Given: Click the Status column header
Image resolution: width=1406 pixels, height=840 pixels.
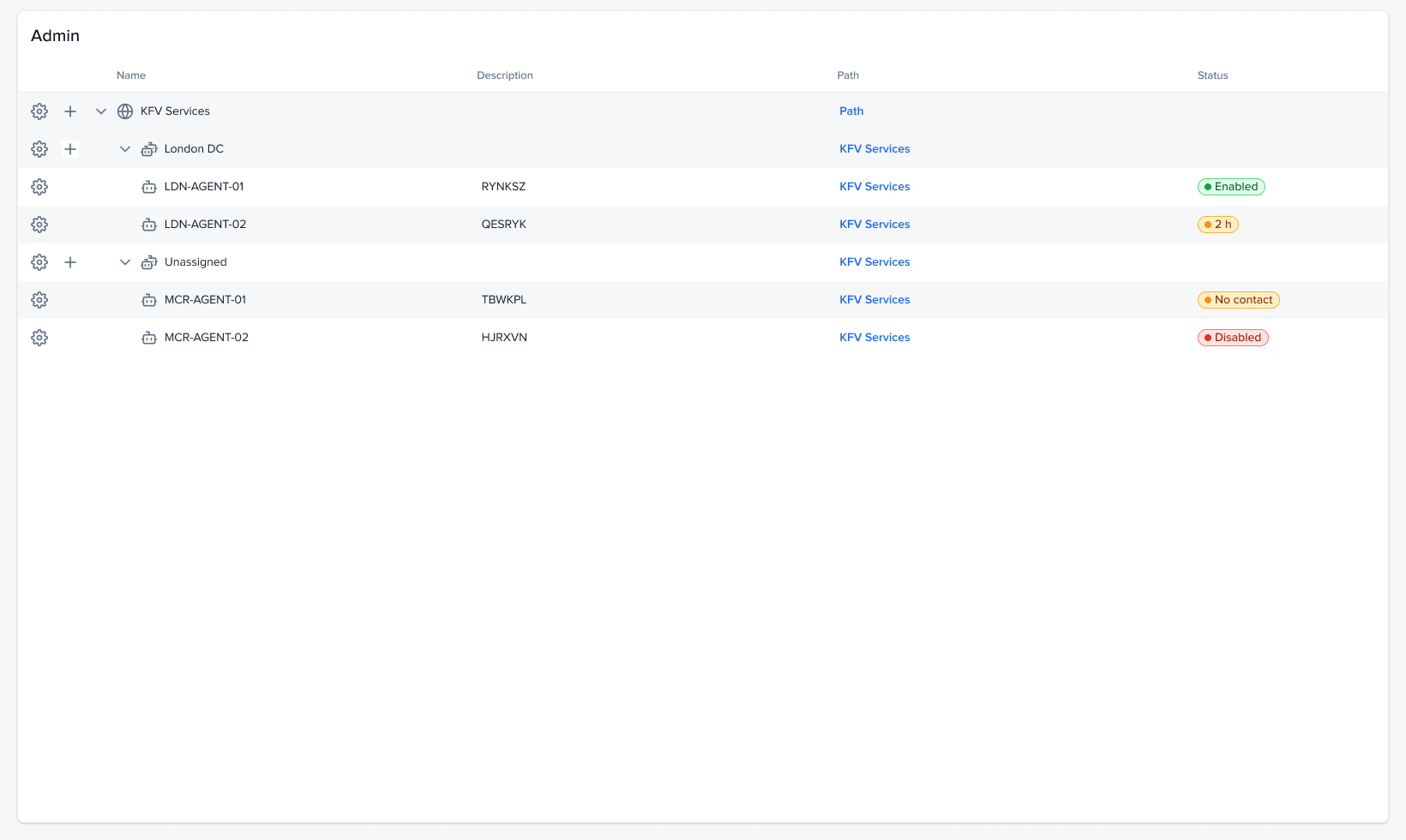Looking at the screenshot, I should [1212, 75].
